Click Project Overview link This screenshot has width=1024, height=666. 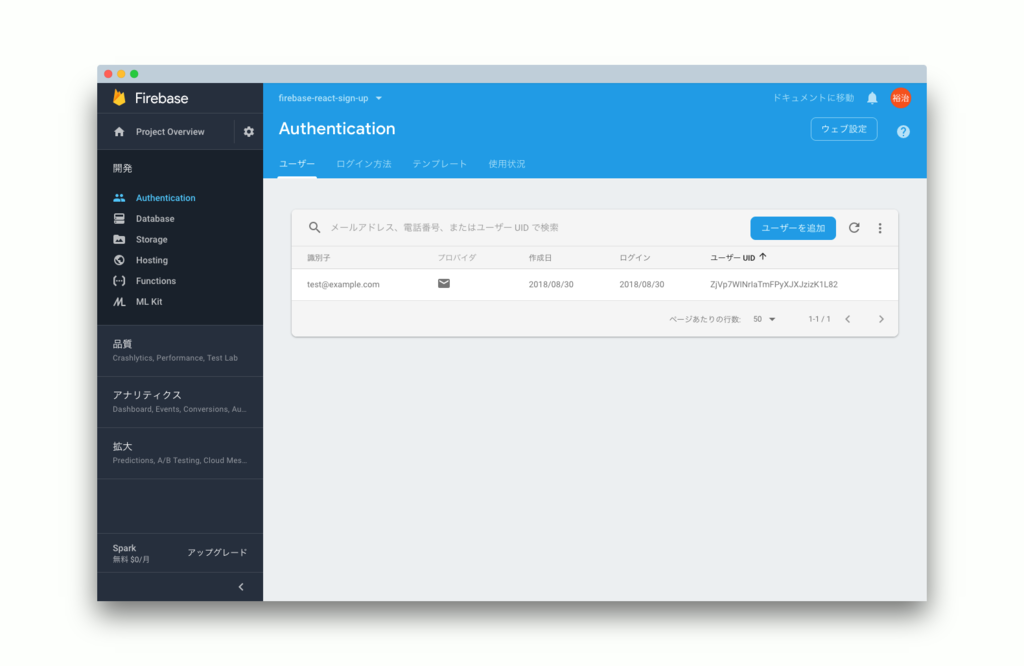[170, 132]
